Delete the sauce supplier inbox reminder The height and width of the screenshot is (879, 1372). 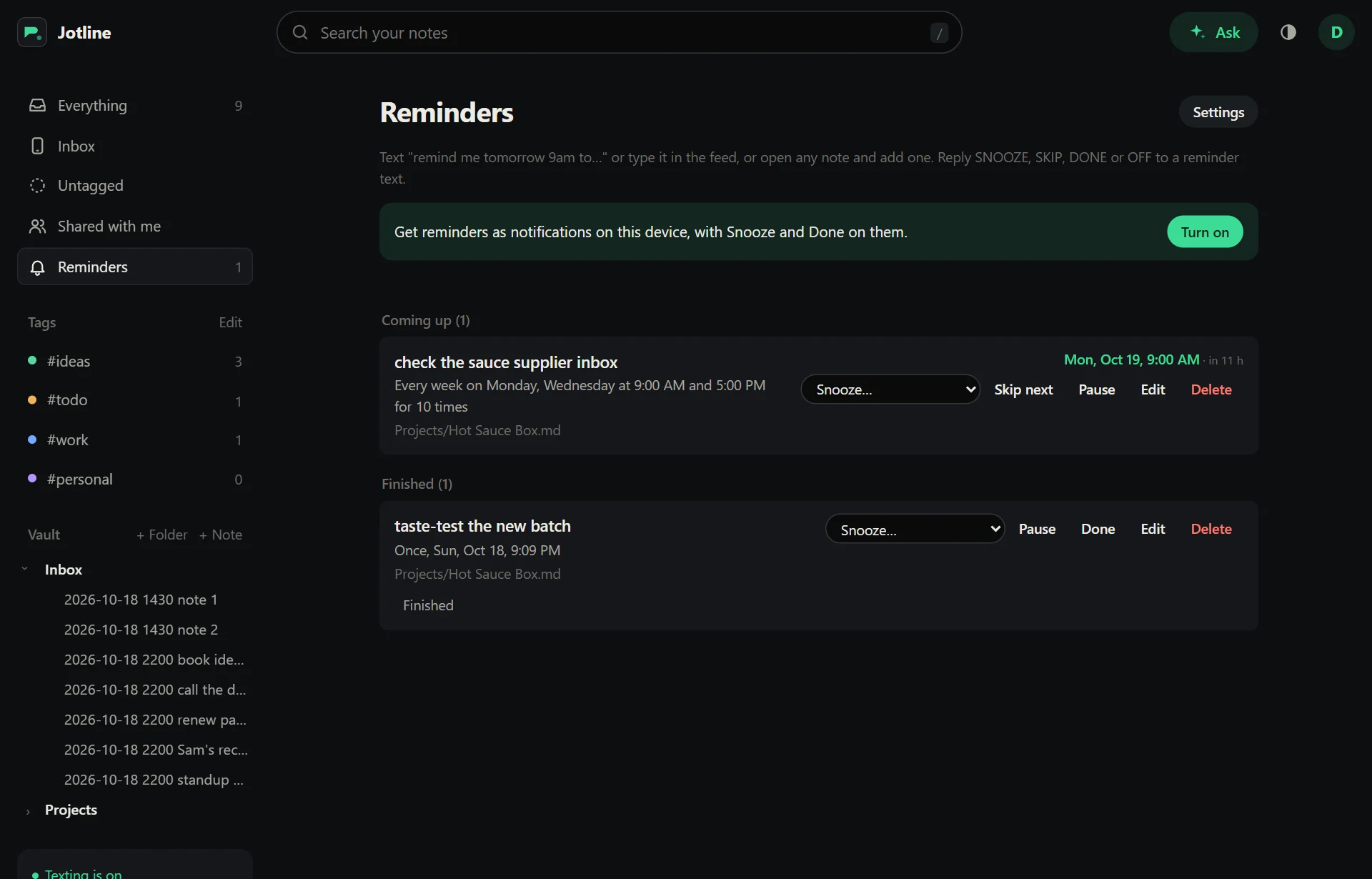tap(1211, 389)
